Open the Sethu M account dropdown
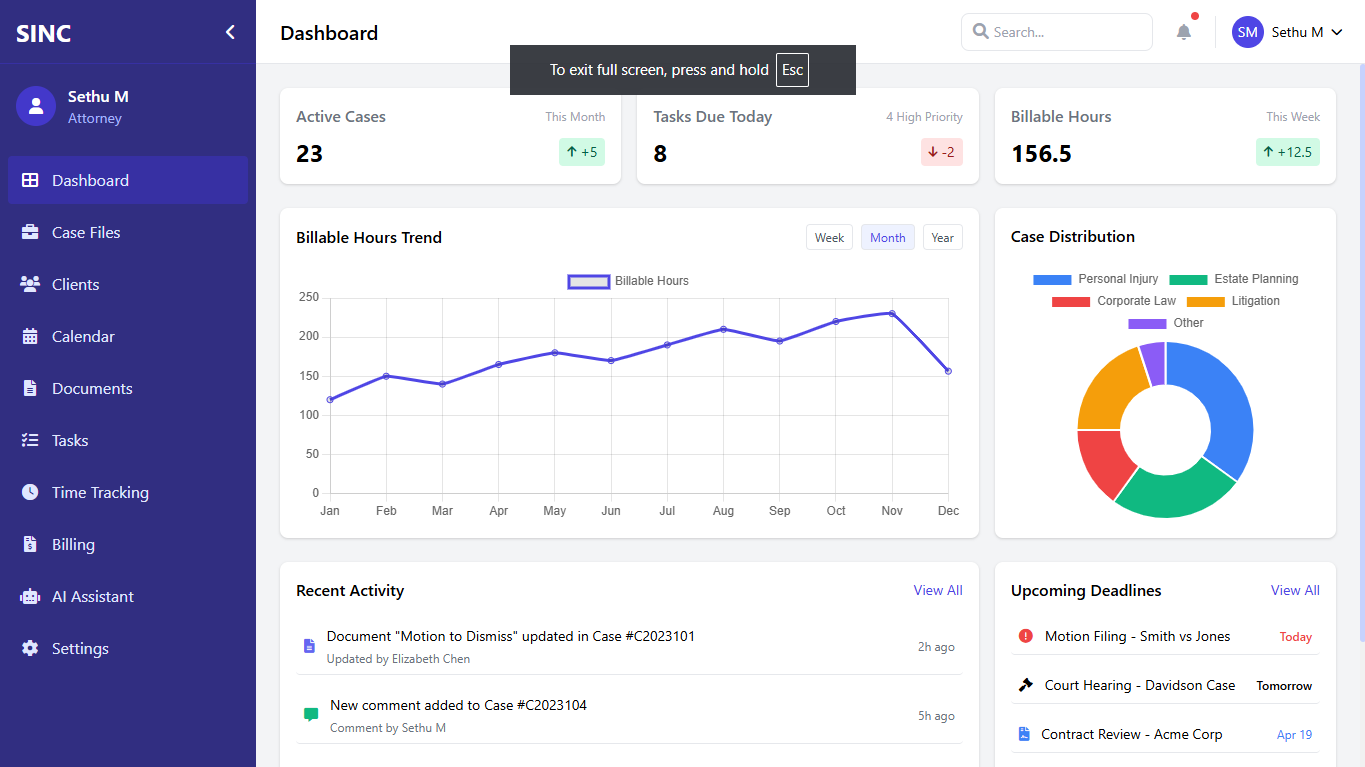This screenshot has height=767, width=1365. point(1290,31)
